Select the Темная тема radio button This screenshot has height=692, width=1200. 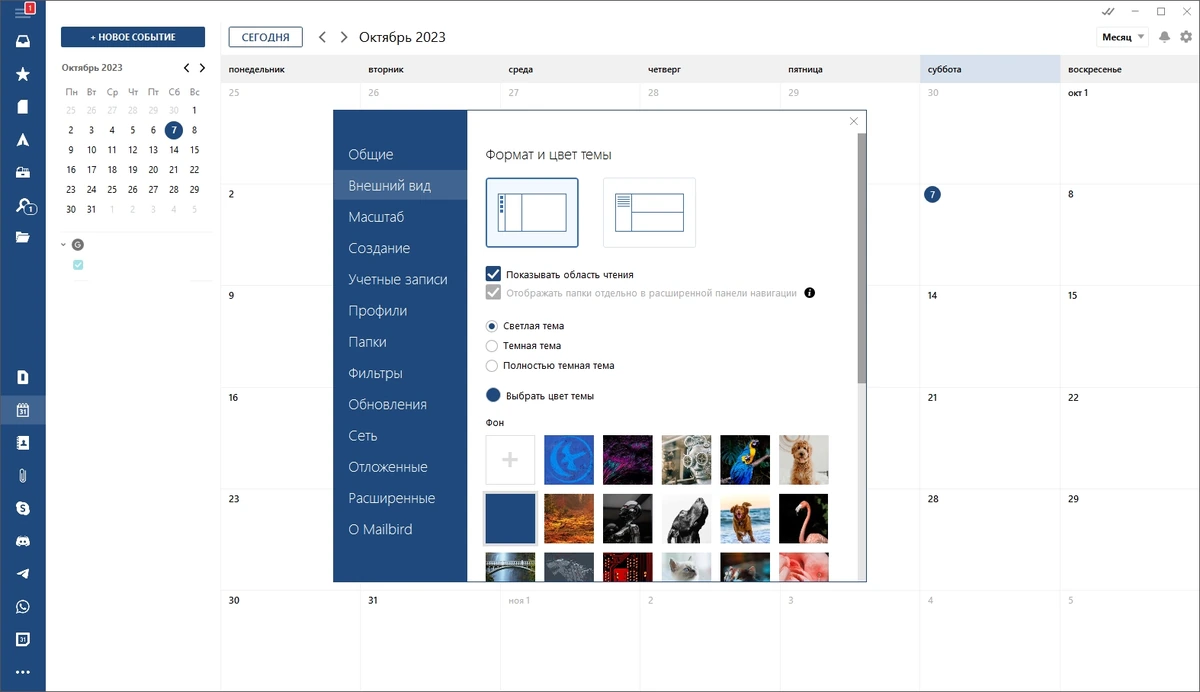click(492, 346)
